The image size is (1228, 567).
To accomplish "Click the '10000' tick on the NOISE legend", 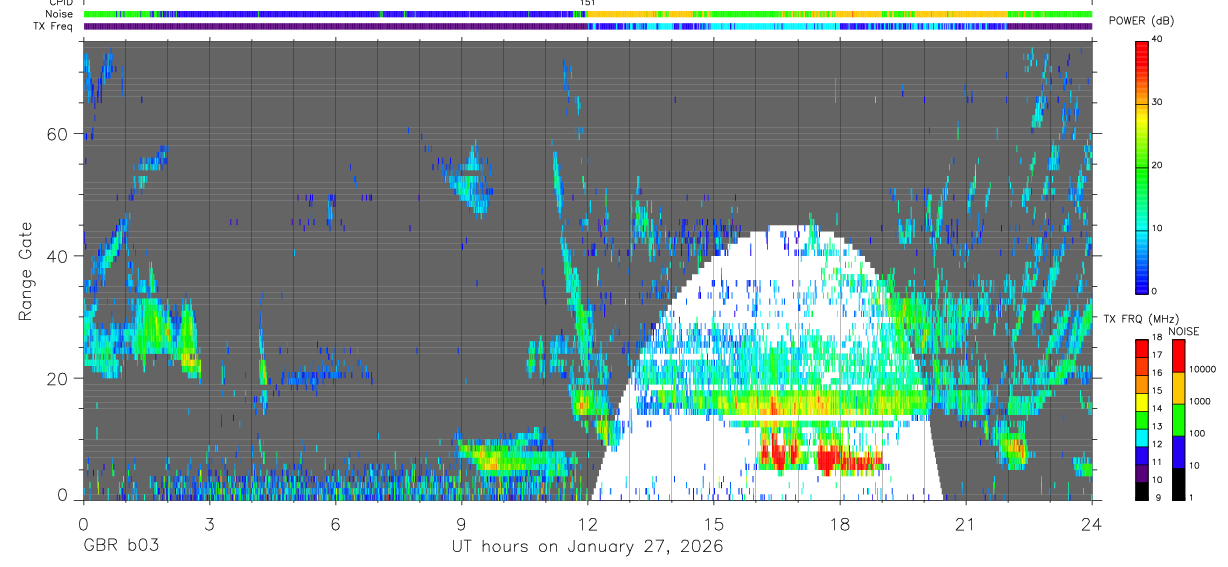I will click(x=1202, y=369).
